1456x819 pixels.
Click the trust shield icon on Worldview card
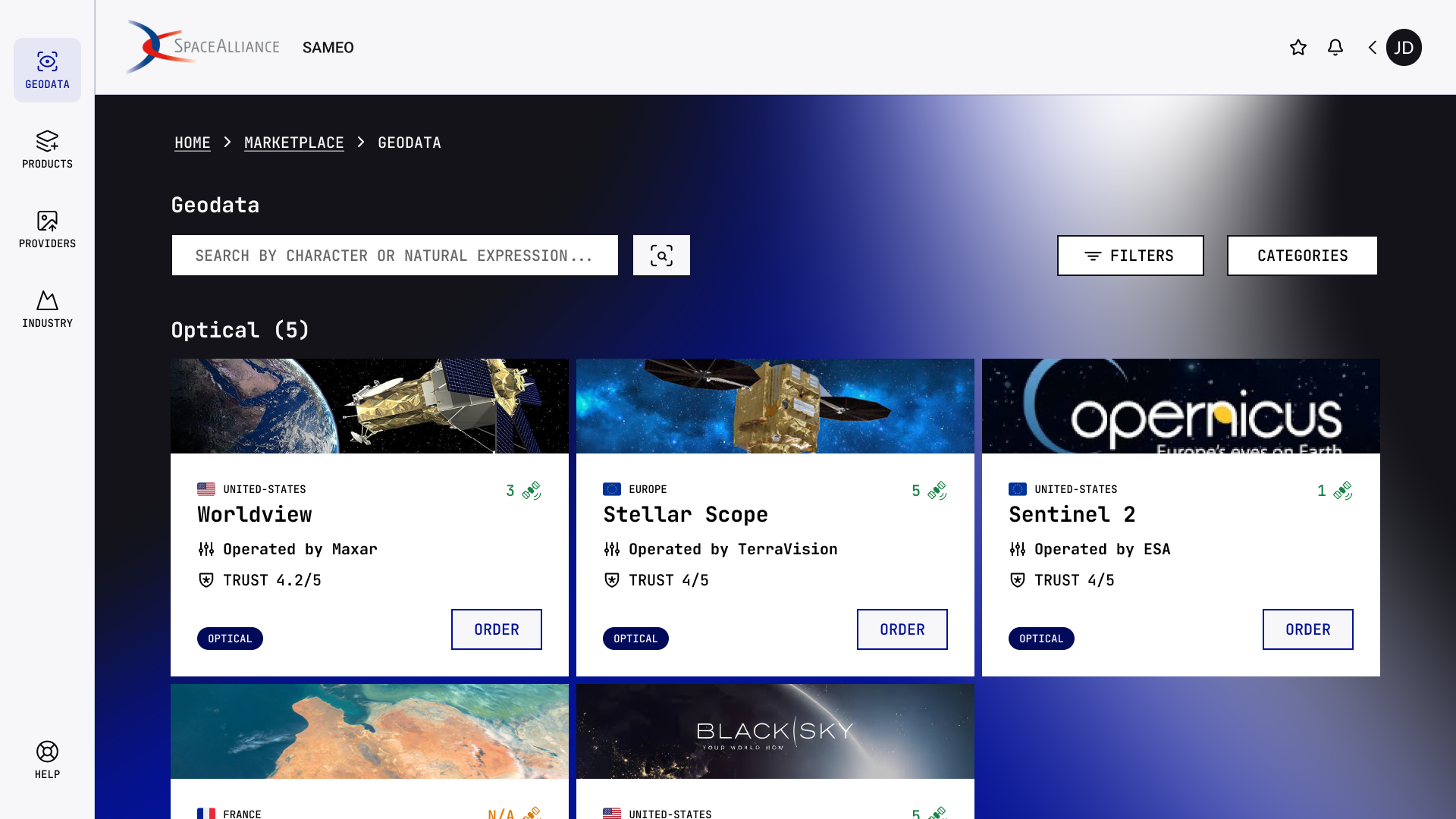pos(206,580)
